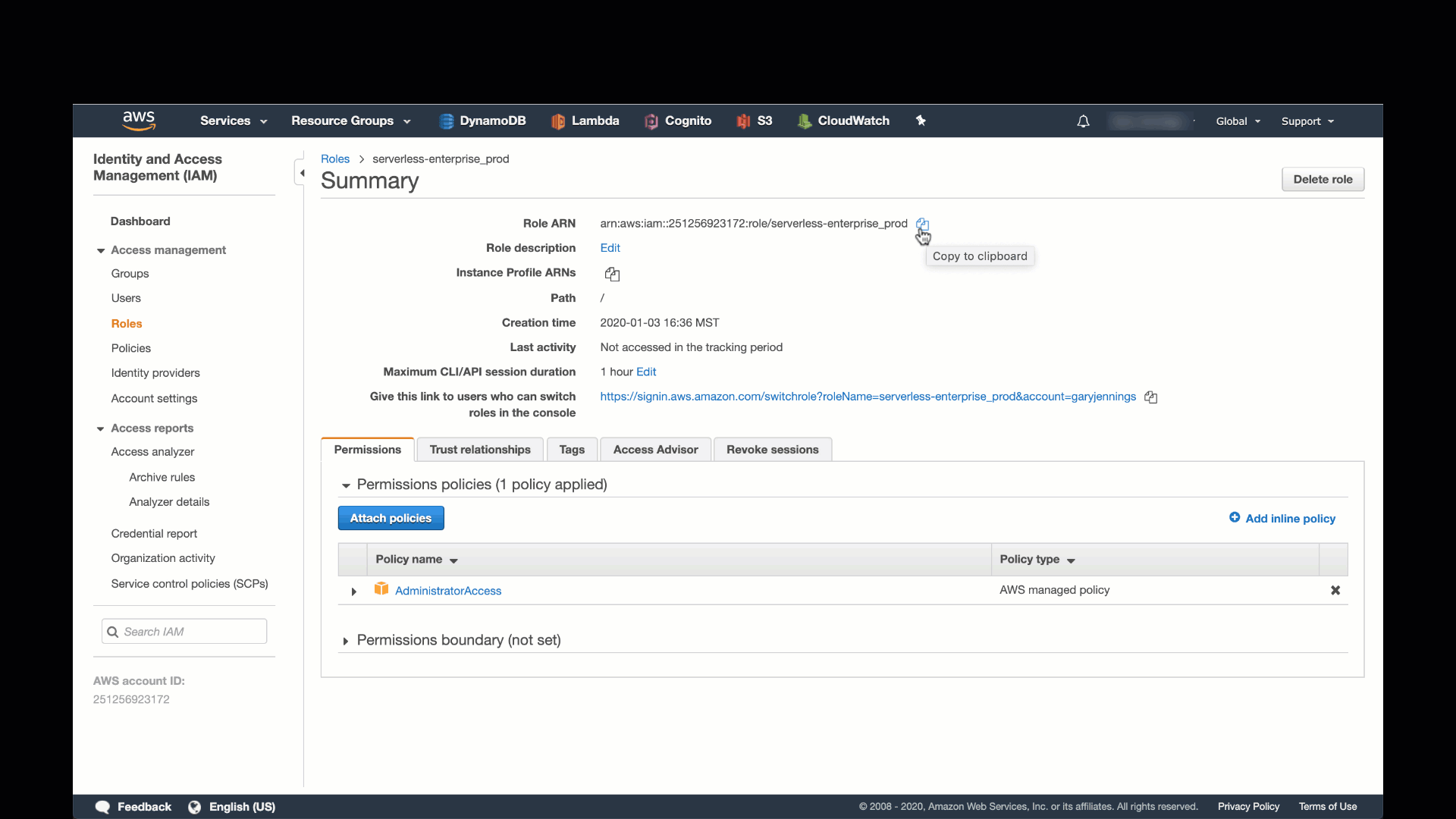The height and width of the screenshot is (819, 1456).
Task: Copy the Role ARN to clipboard
Action: (x=922, y=224)
